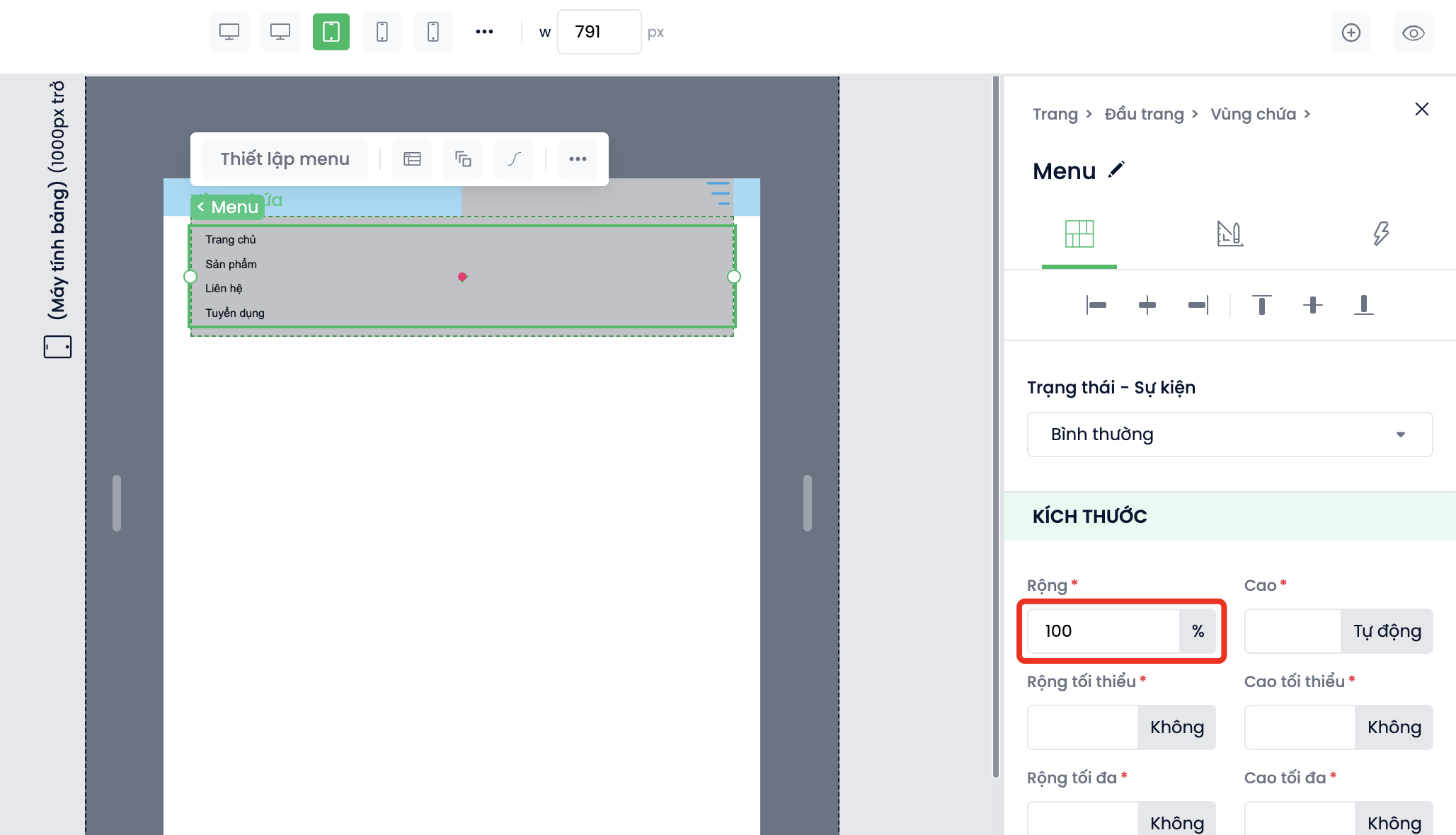Click the Thiết lập menu button
Viewport: 1456px width, 835px height.
pos(285,159)
